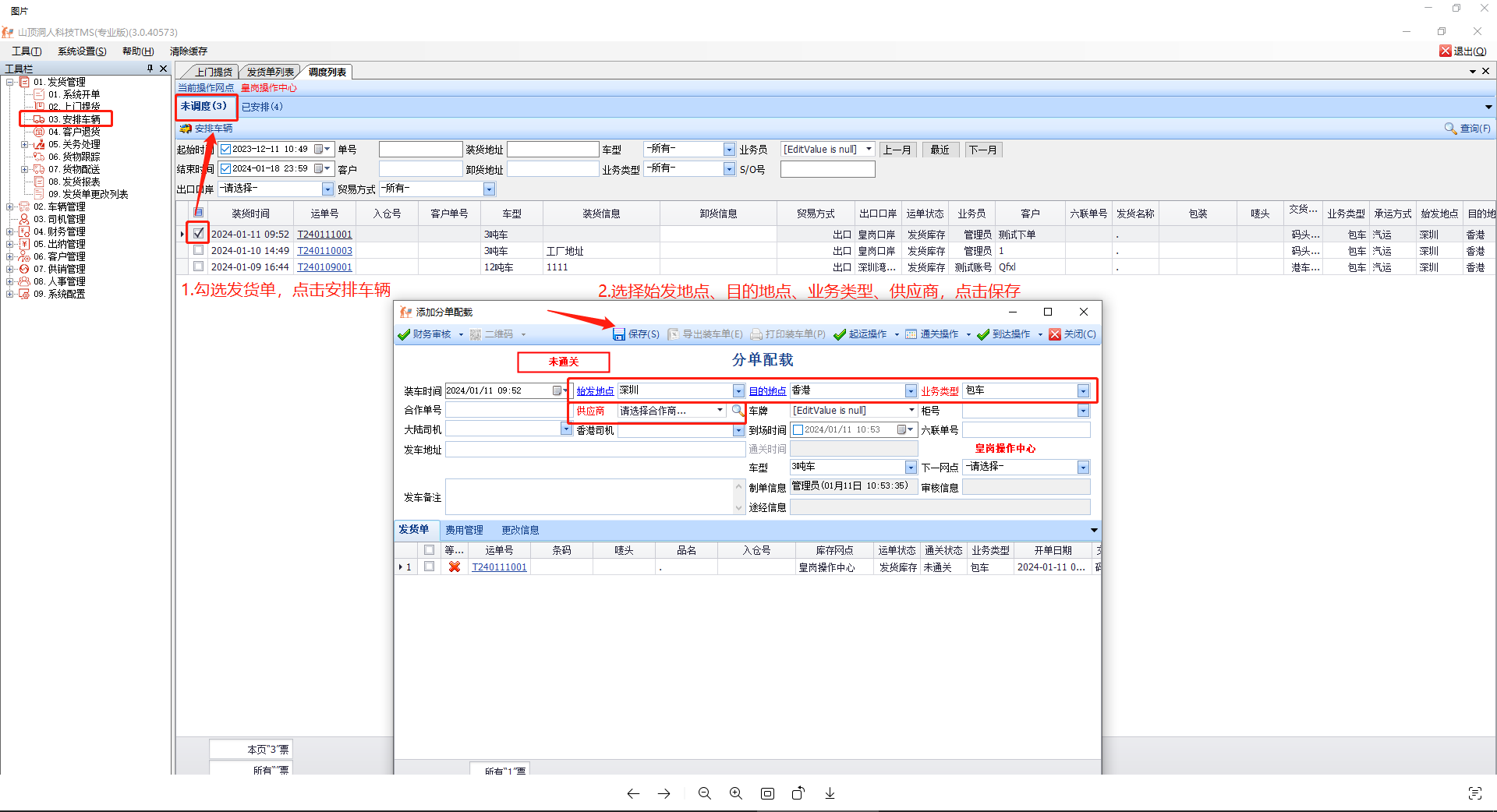Click the 发车地址 input field
The width and height of the screenshot is (1497, 812).
click(595, 450)
